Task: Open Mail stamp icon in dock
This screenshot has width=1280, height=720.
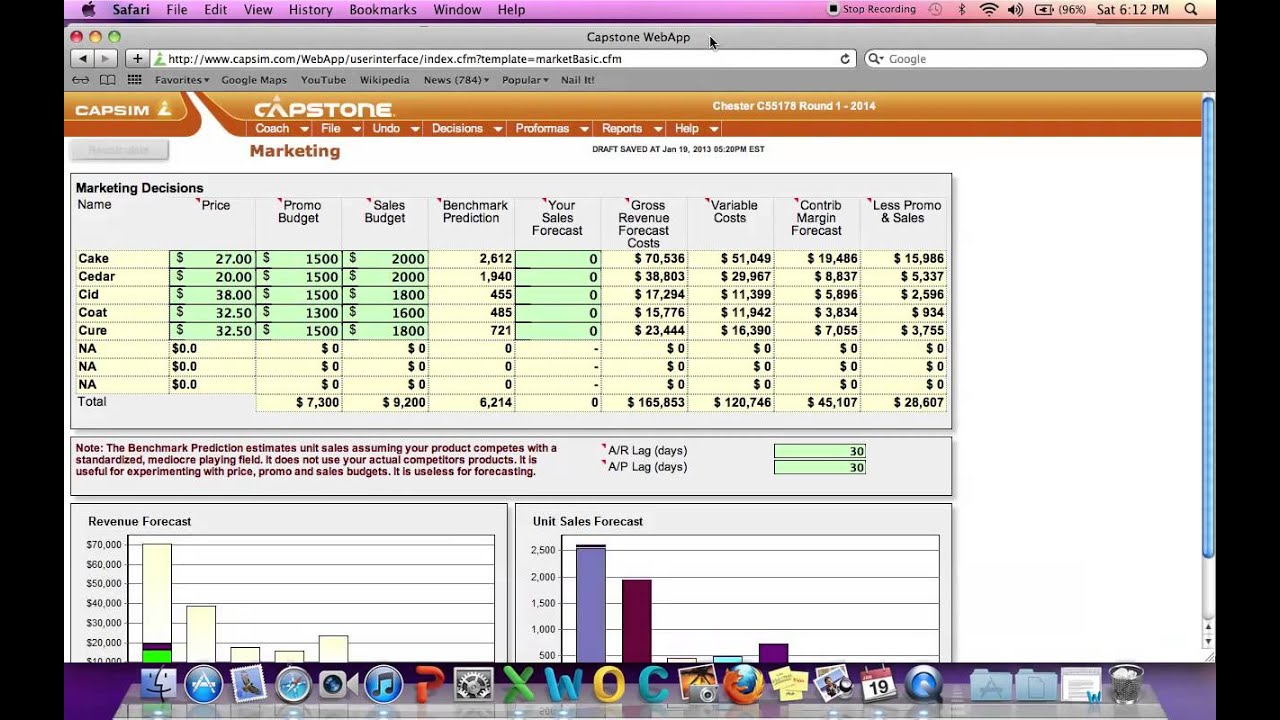Action: [x=249, y=685]
